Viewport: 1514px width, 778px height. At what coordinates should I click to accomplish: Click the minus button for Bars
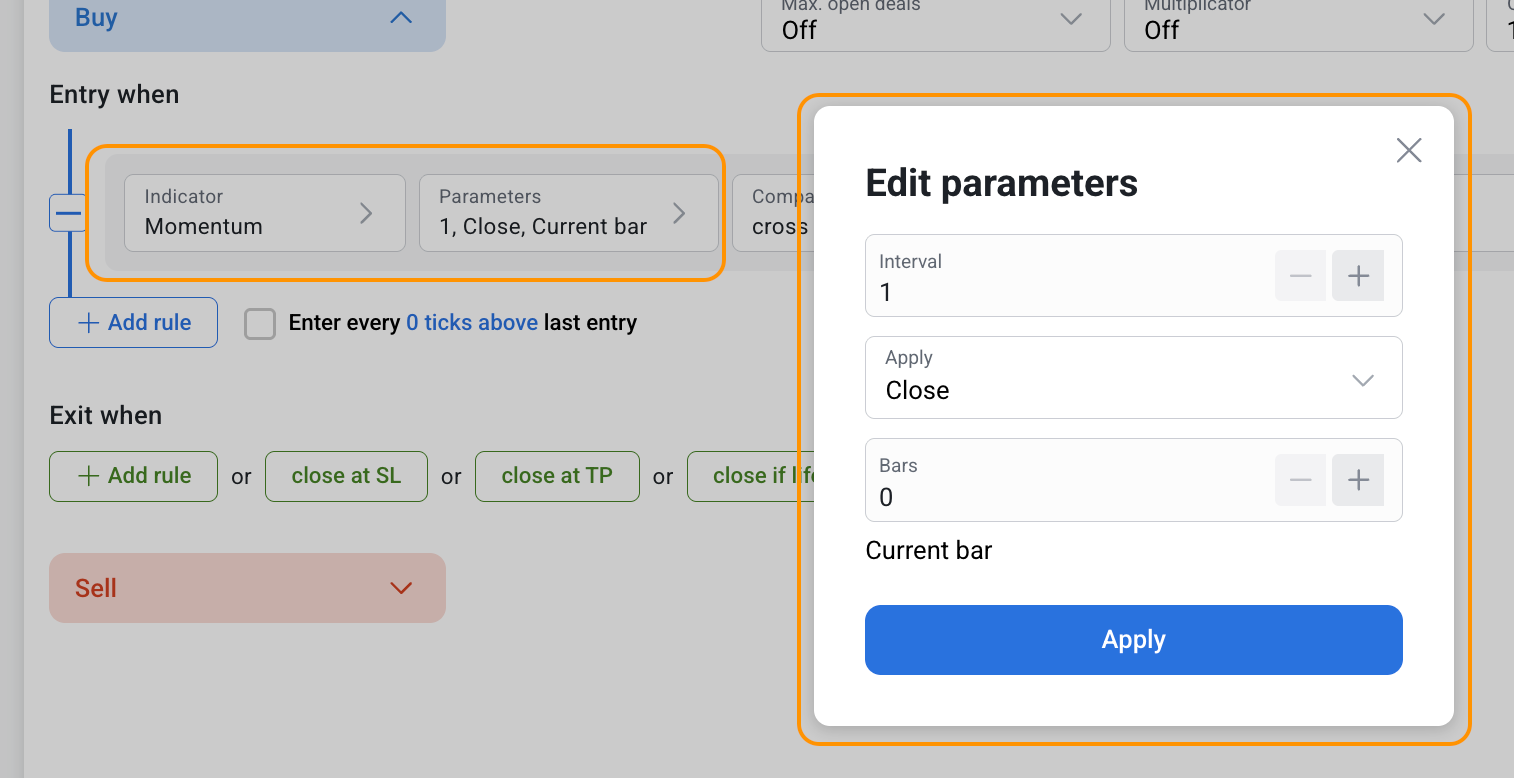(1300, 480)
